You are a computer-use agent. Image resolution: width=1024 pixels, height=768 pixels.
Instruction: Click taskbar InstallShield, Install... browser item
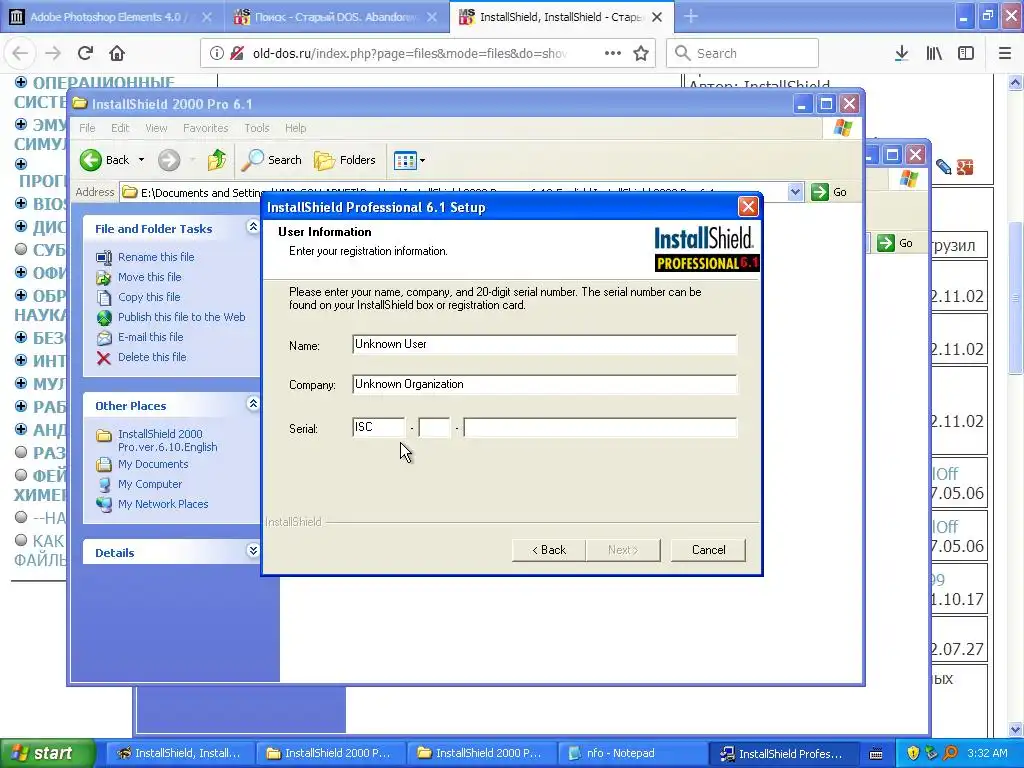tap(180, 753)
